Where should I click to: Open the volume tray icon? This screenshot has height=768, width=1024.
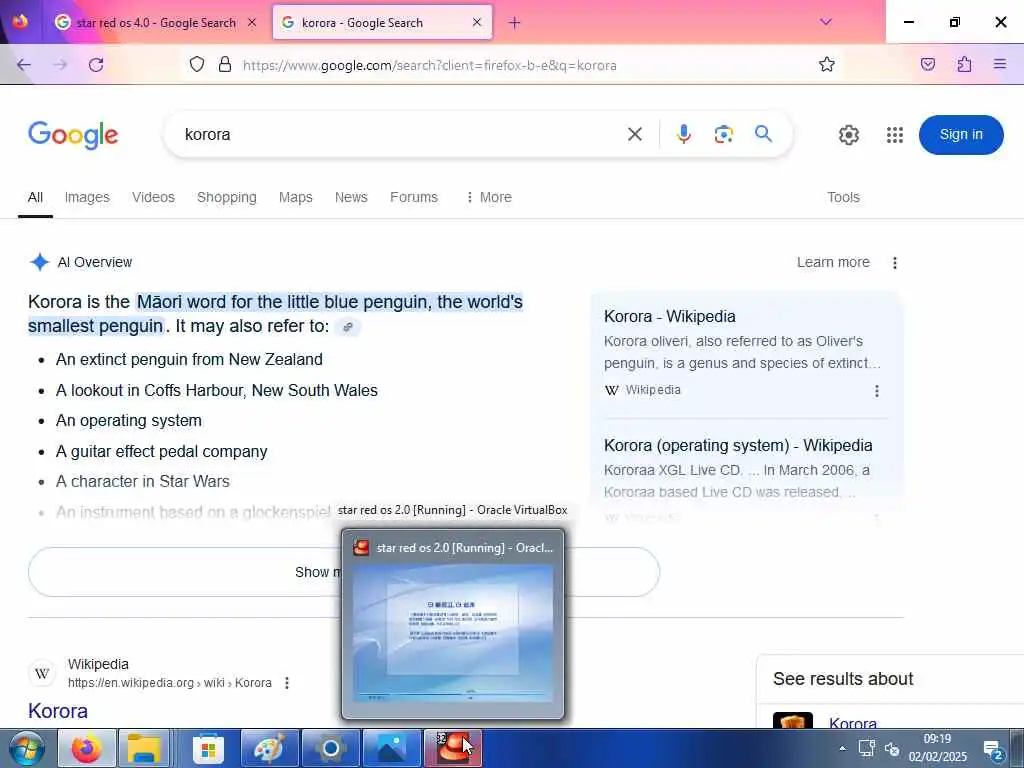[x=892, y=748]
